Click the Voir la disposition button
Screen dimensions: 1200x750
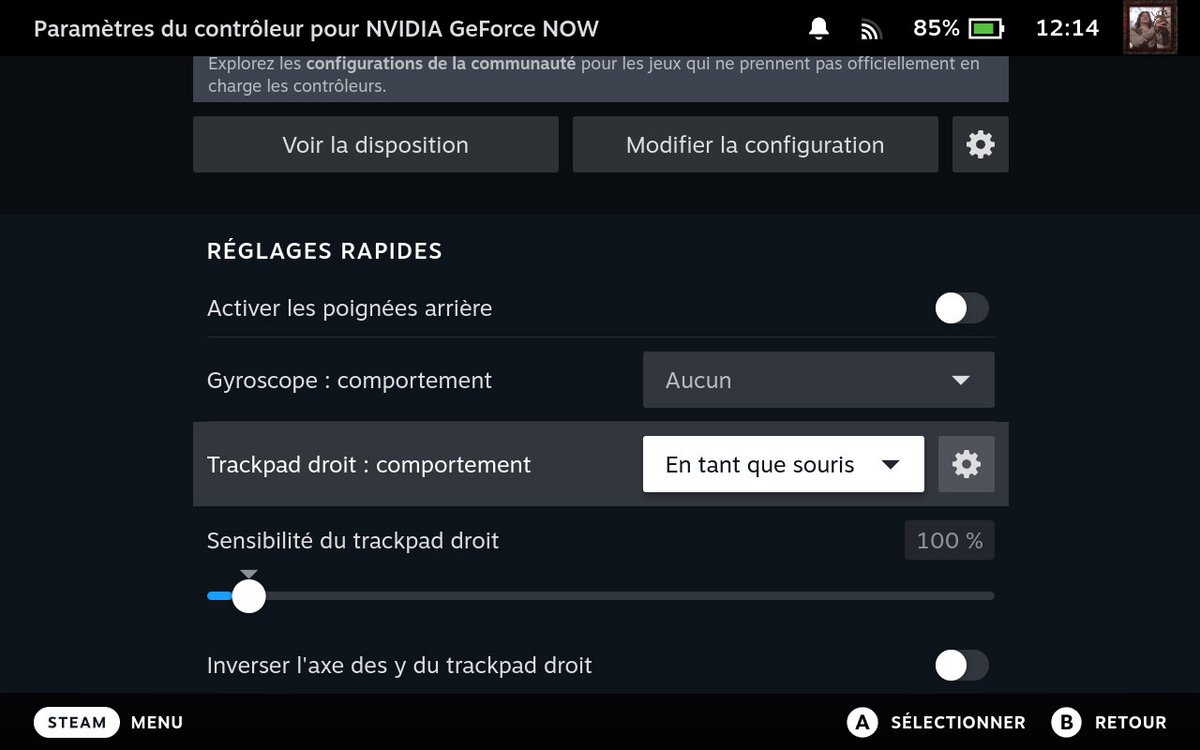point(375,145)
